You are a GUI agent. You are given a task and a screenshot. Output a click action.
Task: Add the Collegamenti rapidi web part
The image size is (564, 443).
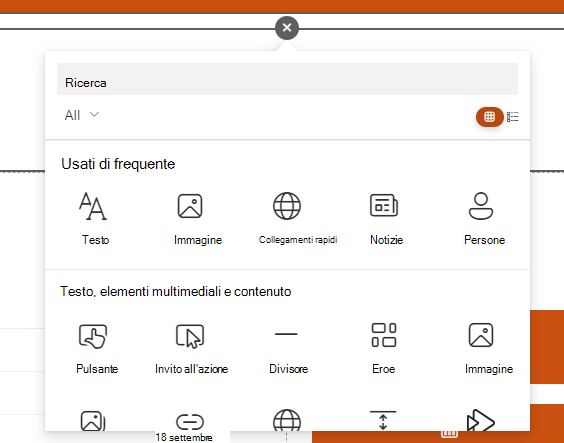tap(298, 219)
